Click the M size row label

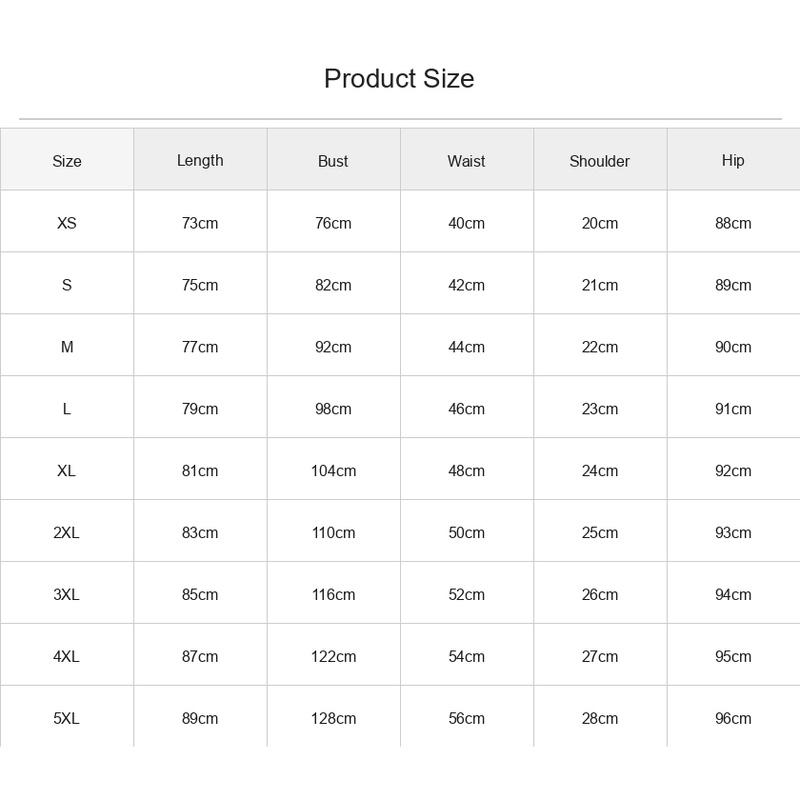click(67, 347)
